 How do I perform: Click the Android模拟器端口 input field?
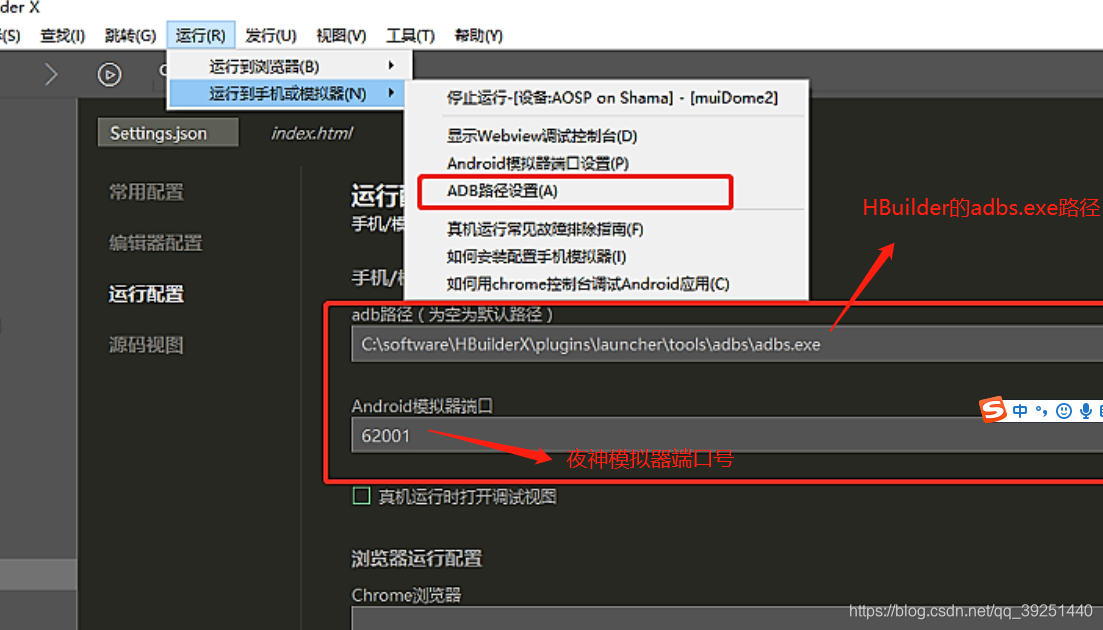727,435
